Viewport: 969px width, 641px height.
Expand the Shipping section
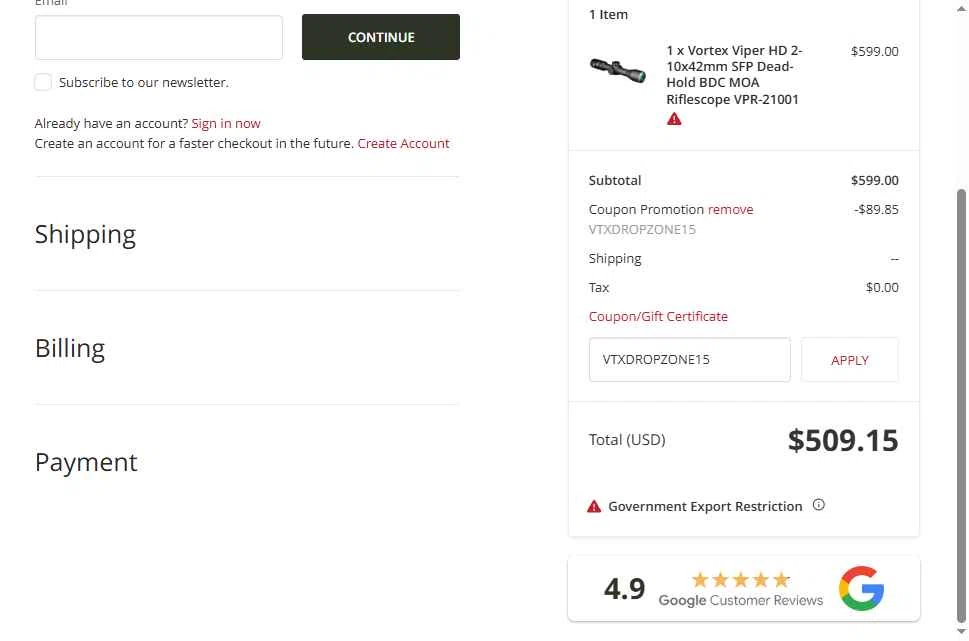coord(85,234)
